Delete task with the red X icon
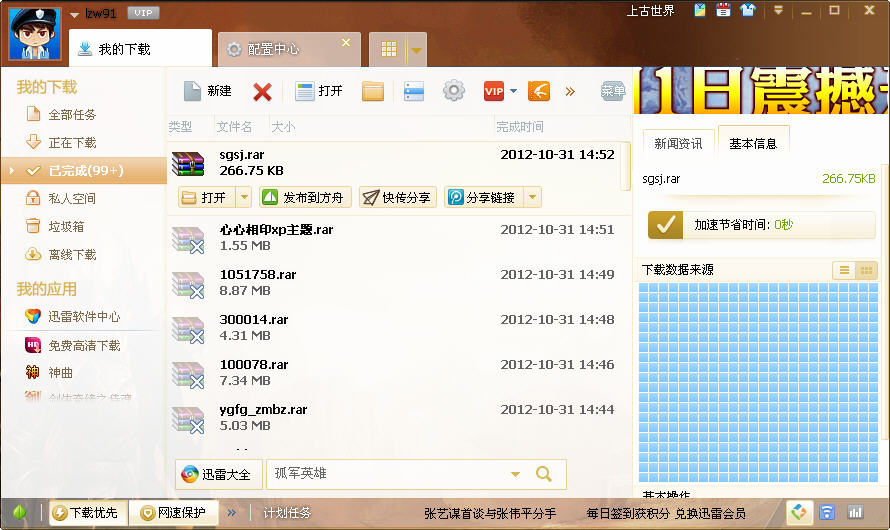The height and width of the screenshot is (530, 890). tap(262, 91)
